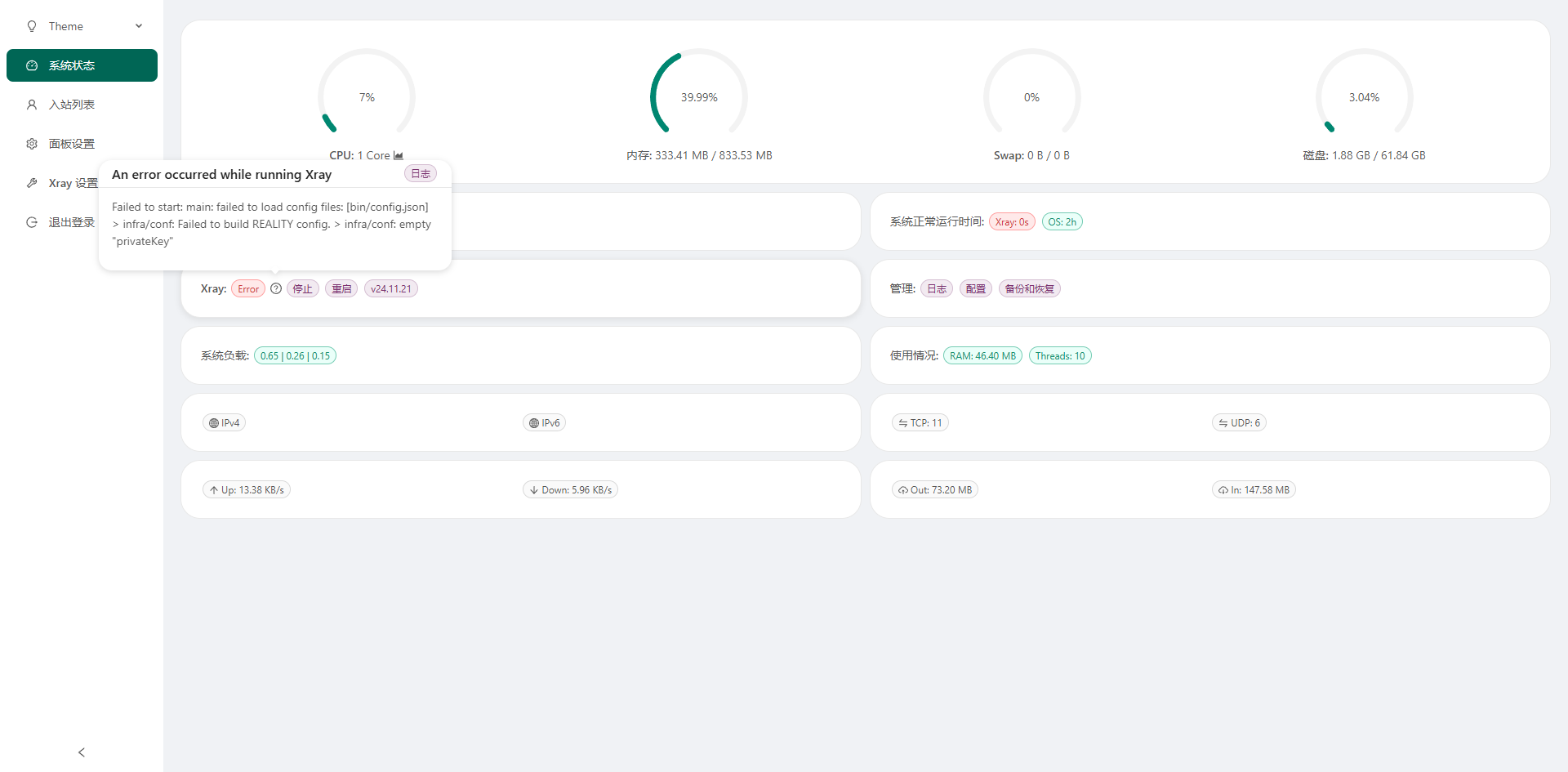1568x772 pixels.
Task: Click the 入站列表 user icon
Action: (x=32, y=105)
